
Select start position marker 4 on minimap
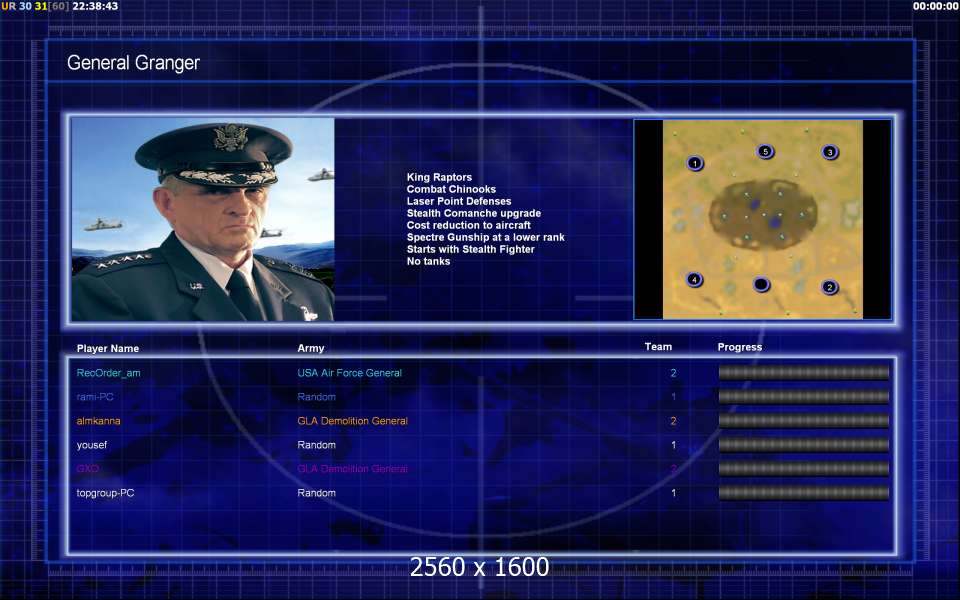coord(694,280)
